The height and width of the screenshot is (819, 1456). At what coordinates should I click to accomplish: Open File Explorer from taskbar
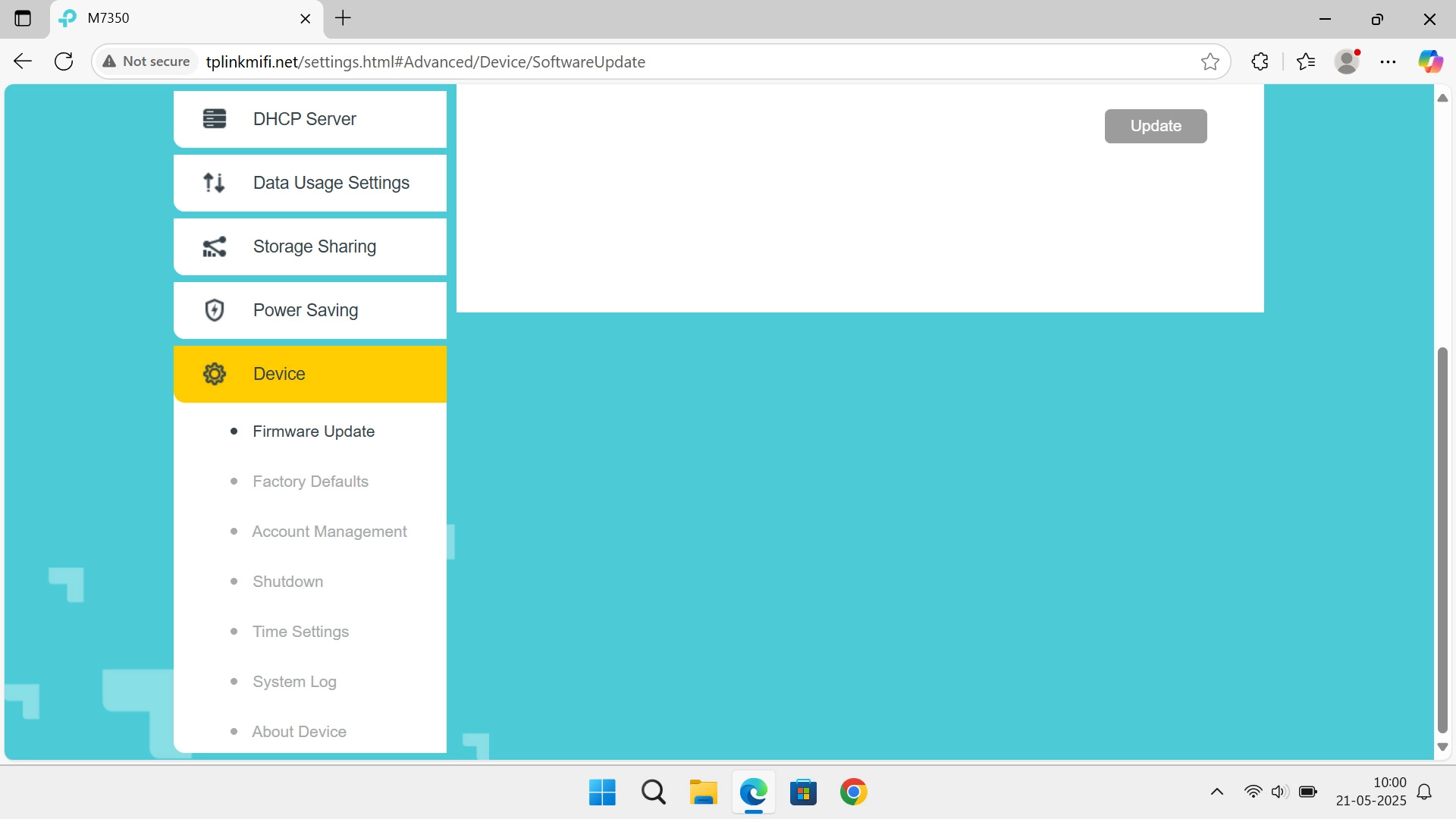[x=703, y=792]
